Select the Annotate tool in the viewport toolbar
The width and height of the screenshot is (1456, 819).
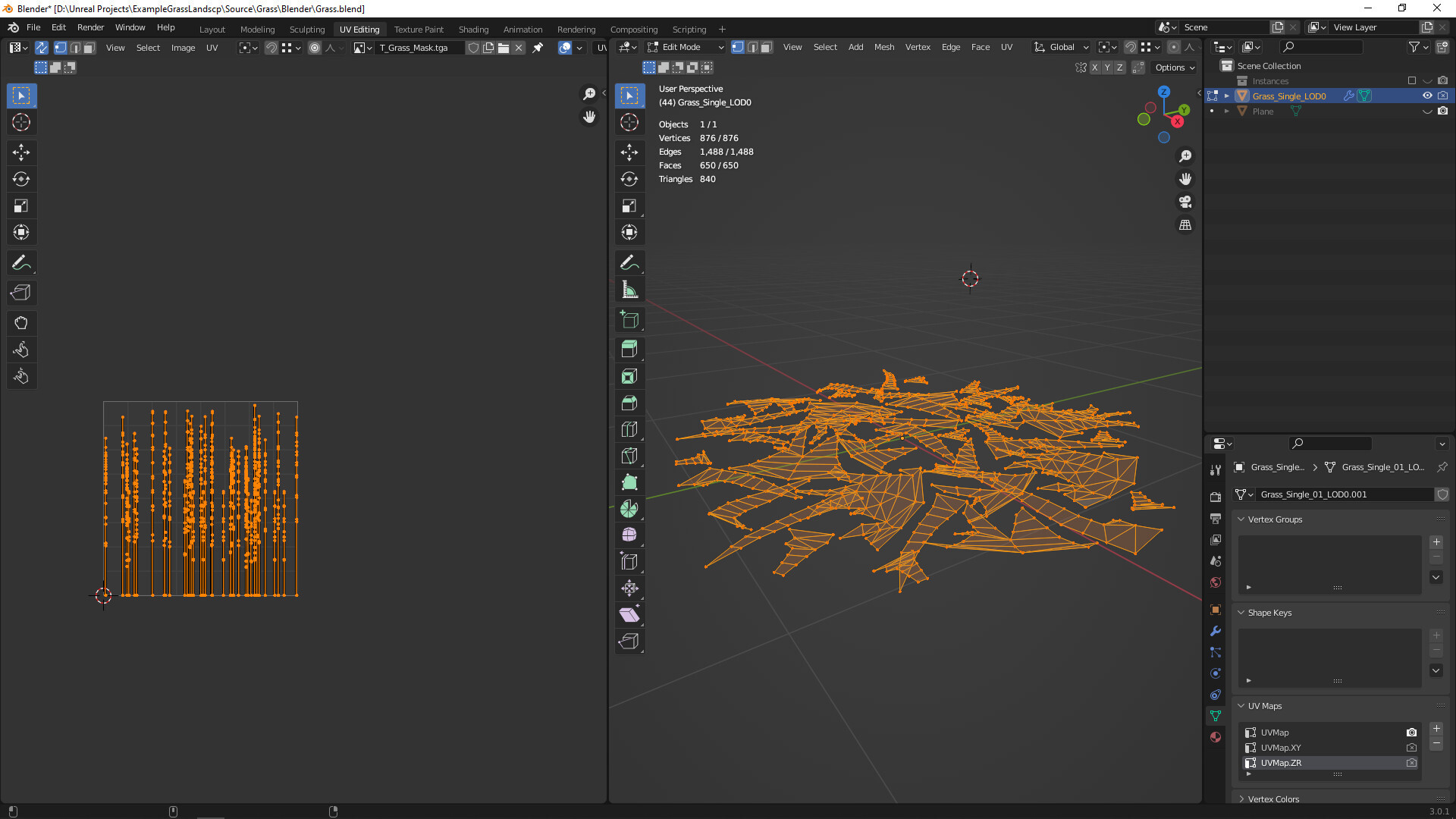pos(629,262)
